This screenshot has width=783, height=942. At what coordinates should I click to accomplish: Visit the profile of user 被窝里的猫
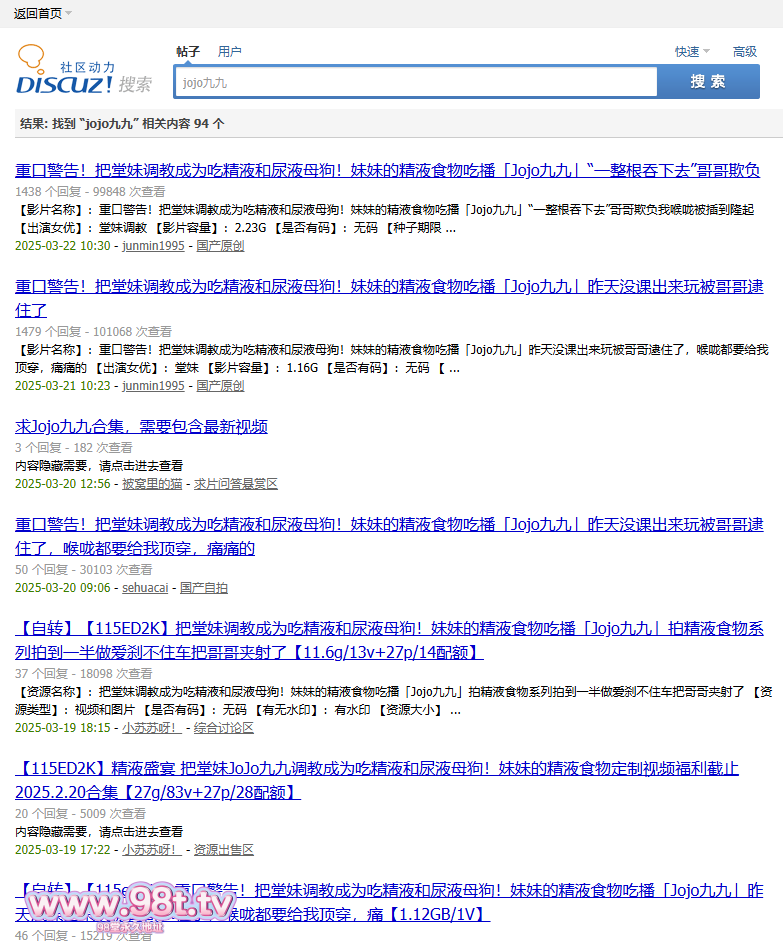pyautogui.click(x=152, y=484)
